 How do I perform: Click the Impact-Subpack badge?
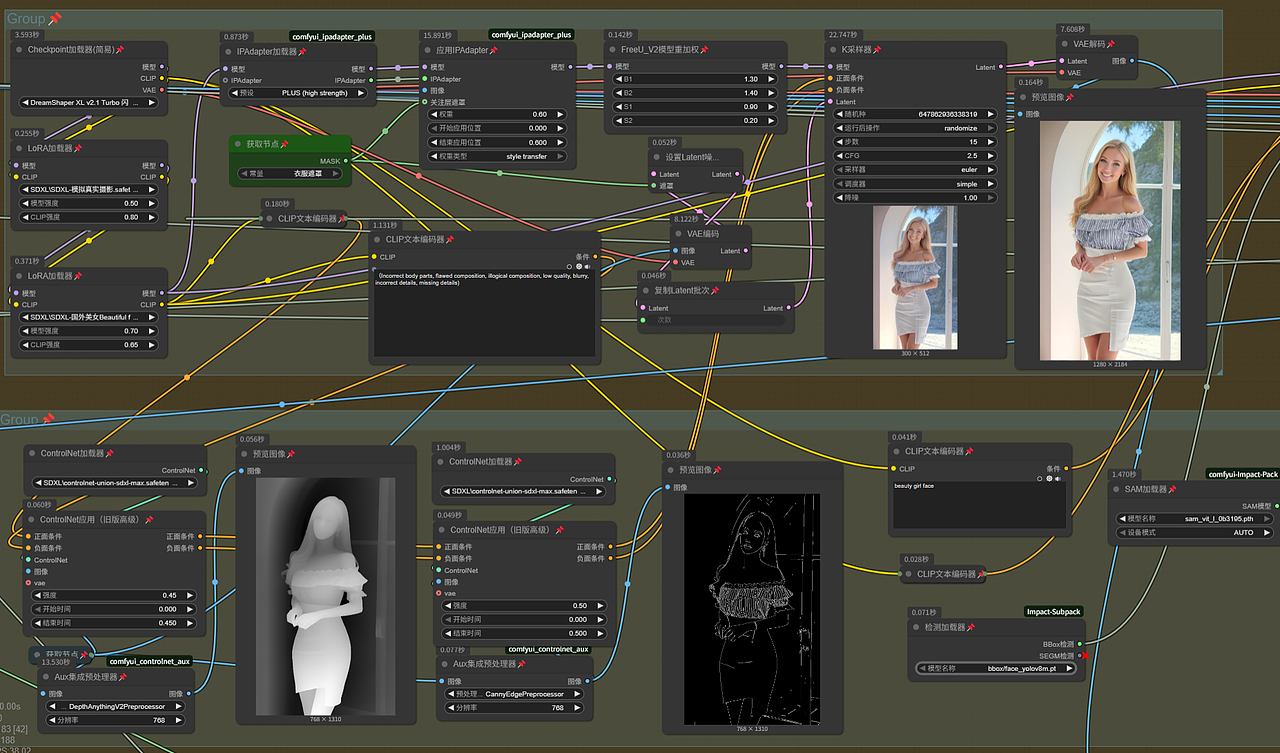pyautogui.click(x=1054, y=611)
